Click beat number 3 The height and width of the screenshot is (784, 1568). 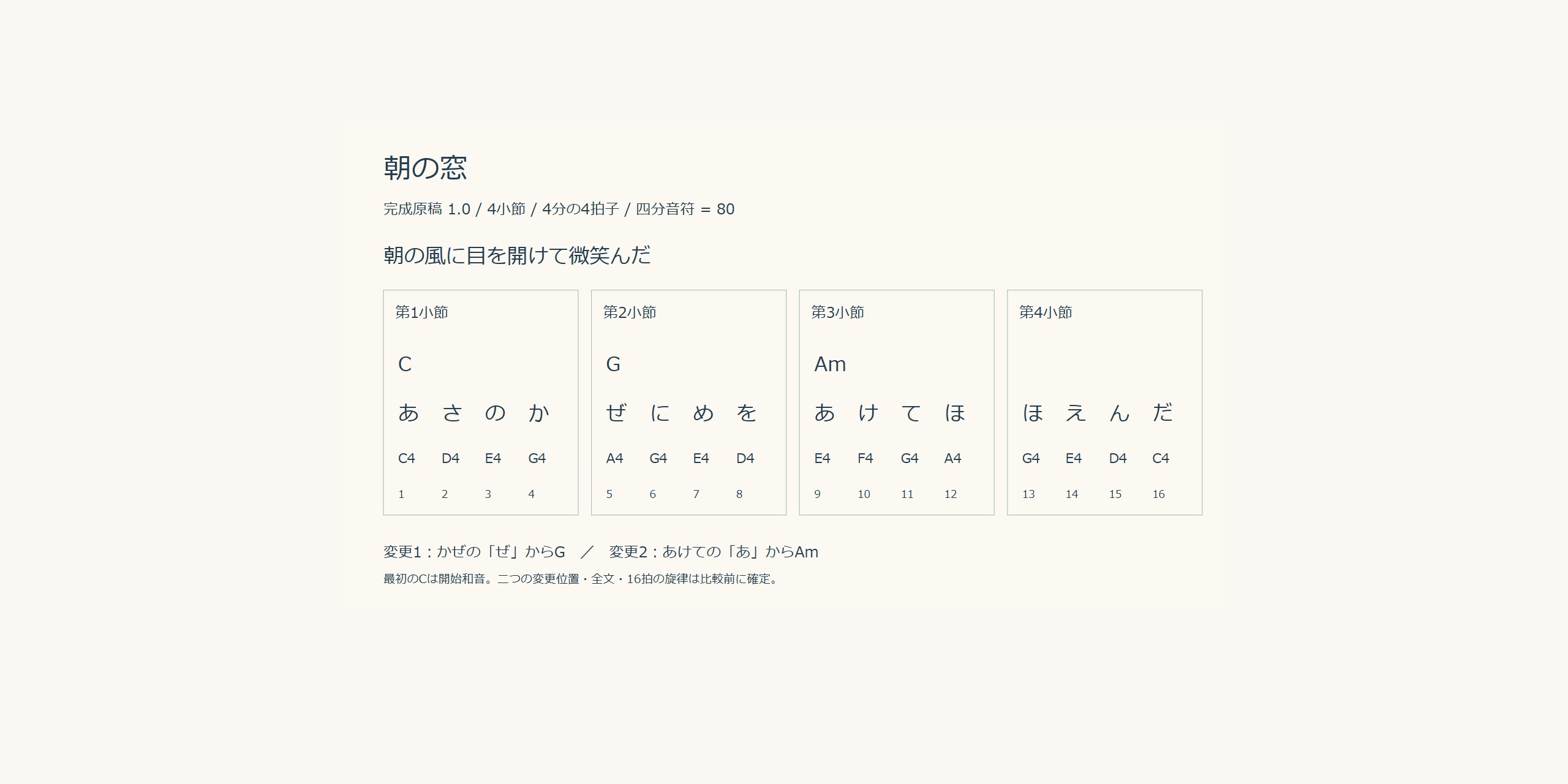click(488, 494)
